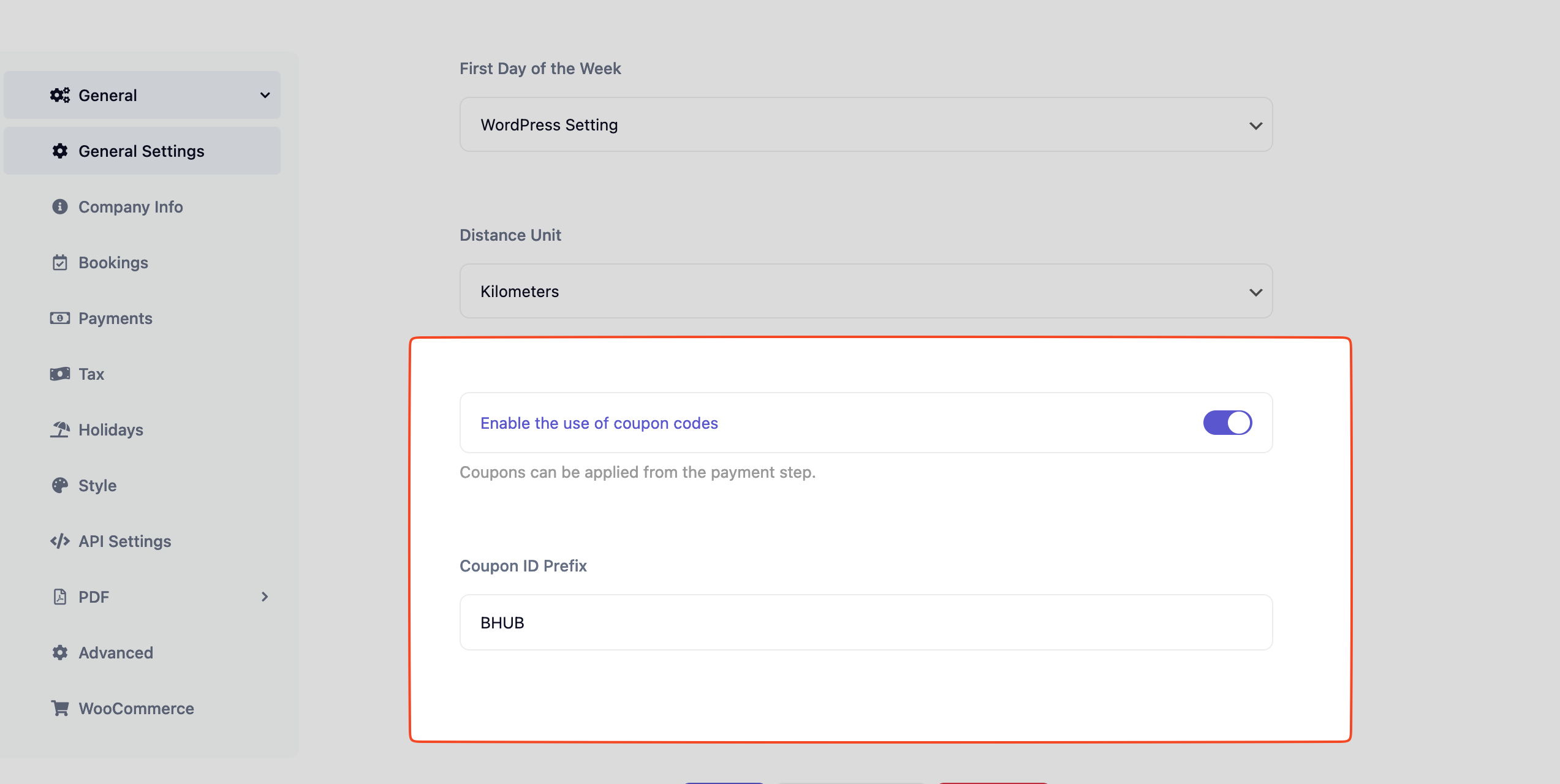This screenshot has height=784, width=1560.
Task: Click the Bookings calendar icon
Action: (x=59, y=263)
